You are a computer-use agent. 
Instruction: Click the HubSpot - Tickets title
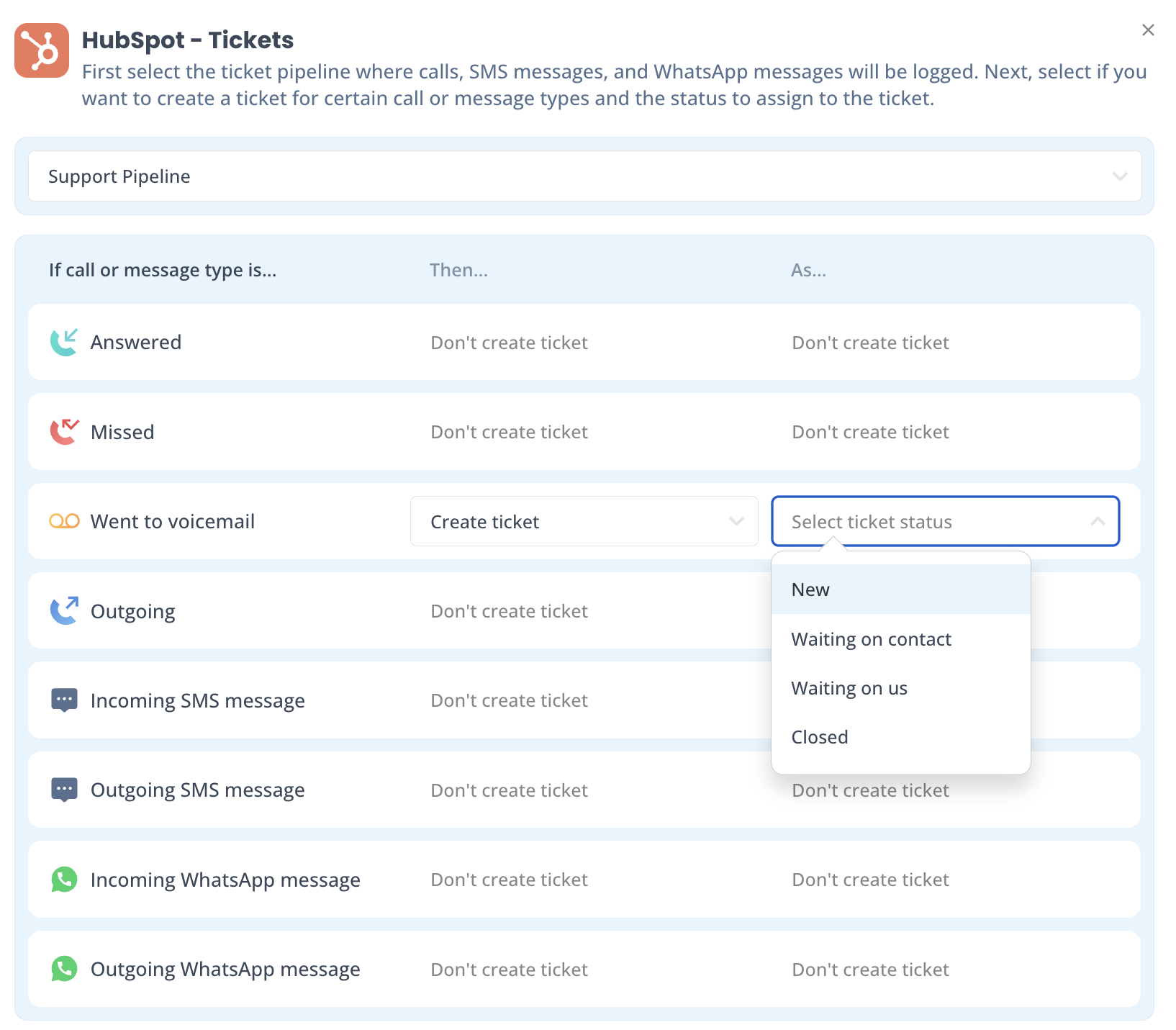[x=187, y=40]
